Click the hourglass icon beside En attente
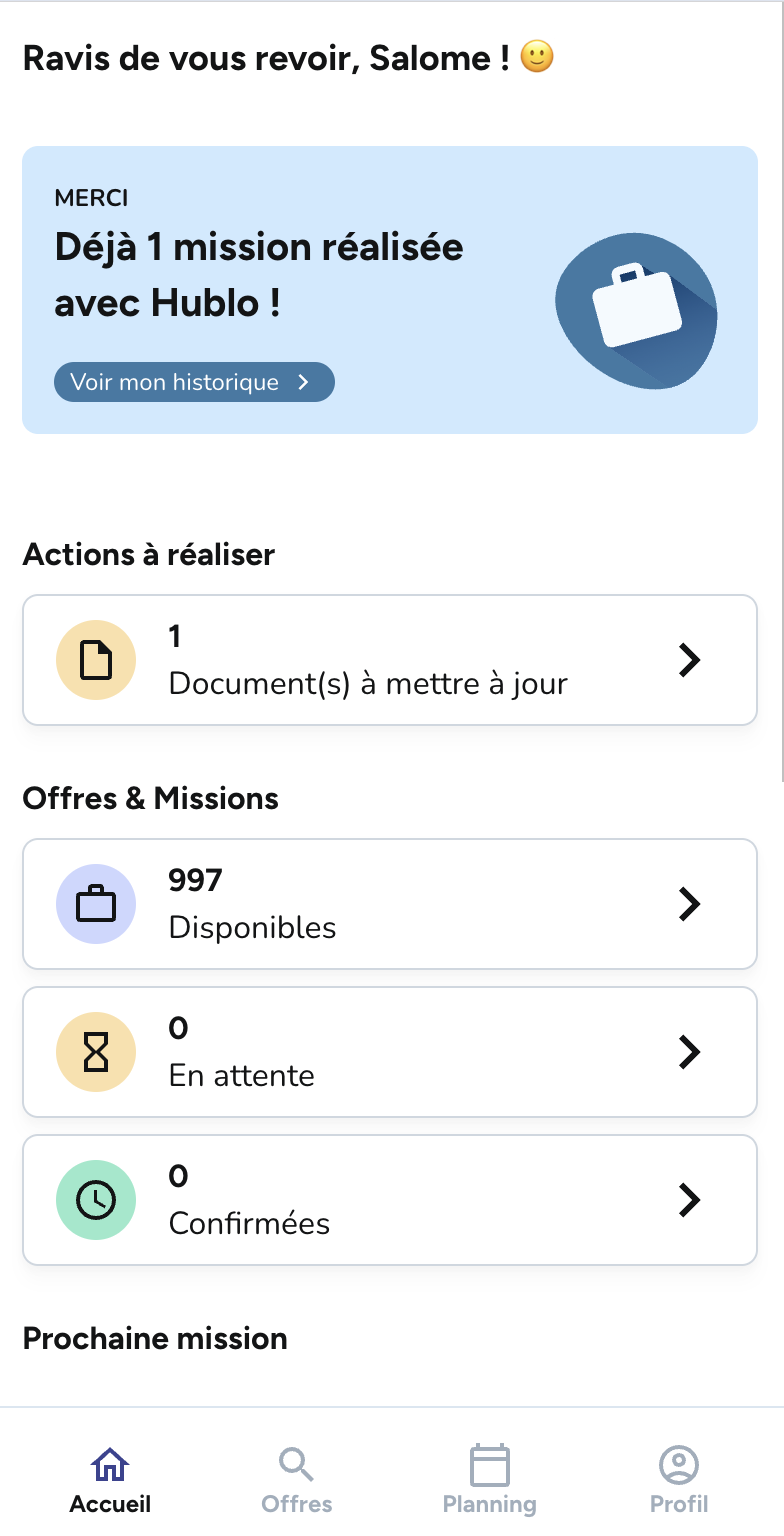The height and width of the screenshot is (1536, 784). point(96,1052)
